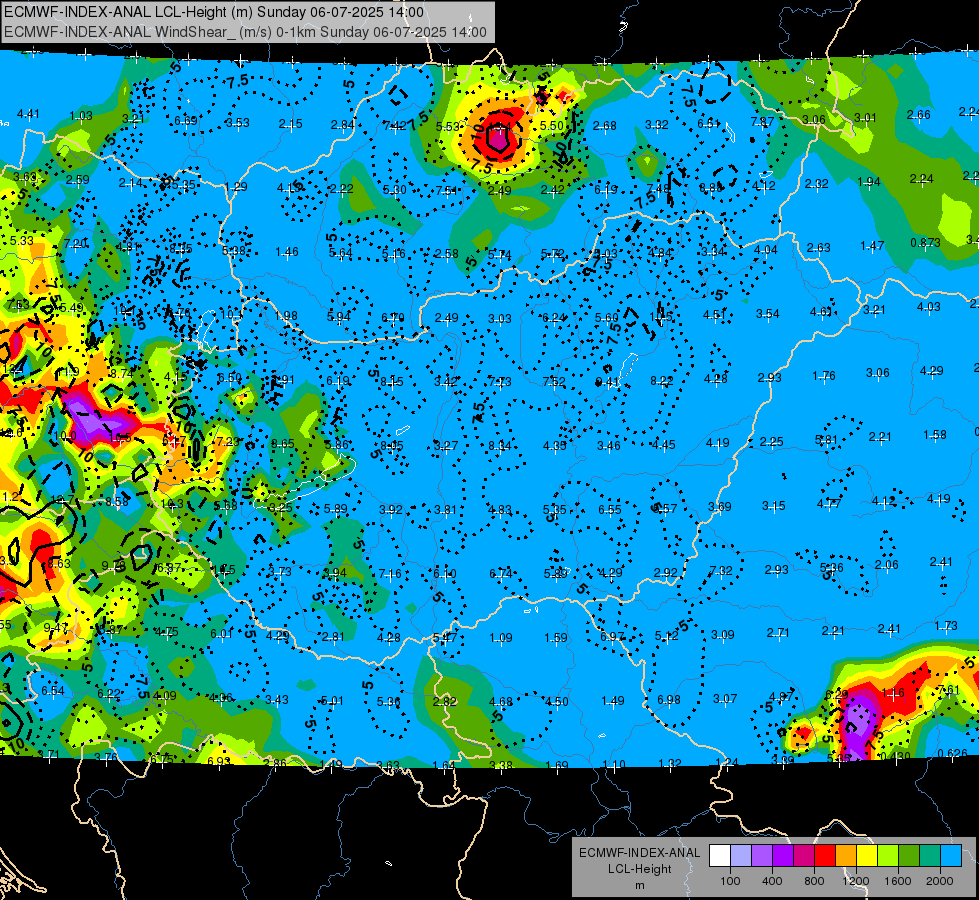The image size is (979, 900).
Task: Click the wind shear value 1.47
Action: [x=872, y=245]
